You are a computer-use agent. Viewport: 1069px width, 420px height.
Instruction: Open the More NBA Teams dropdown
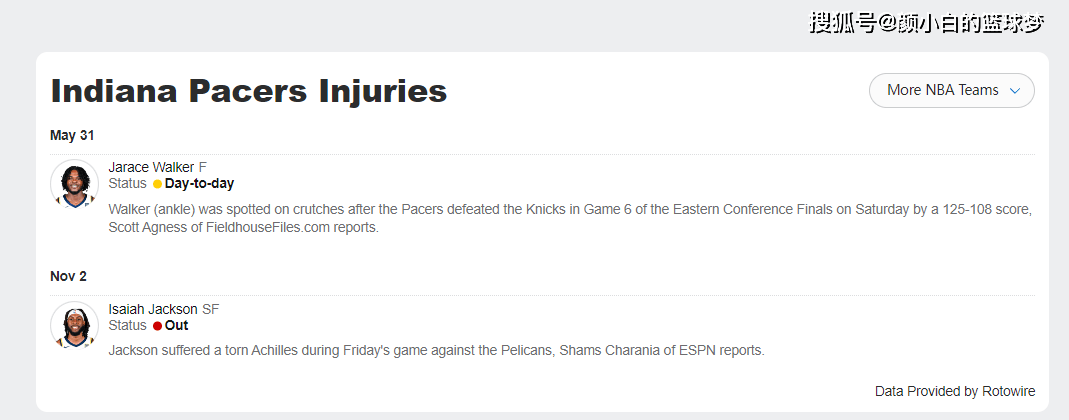pyautogui.click(x=951, y=90)
